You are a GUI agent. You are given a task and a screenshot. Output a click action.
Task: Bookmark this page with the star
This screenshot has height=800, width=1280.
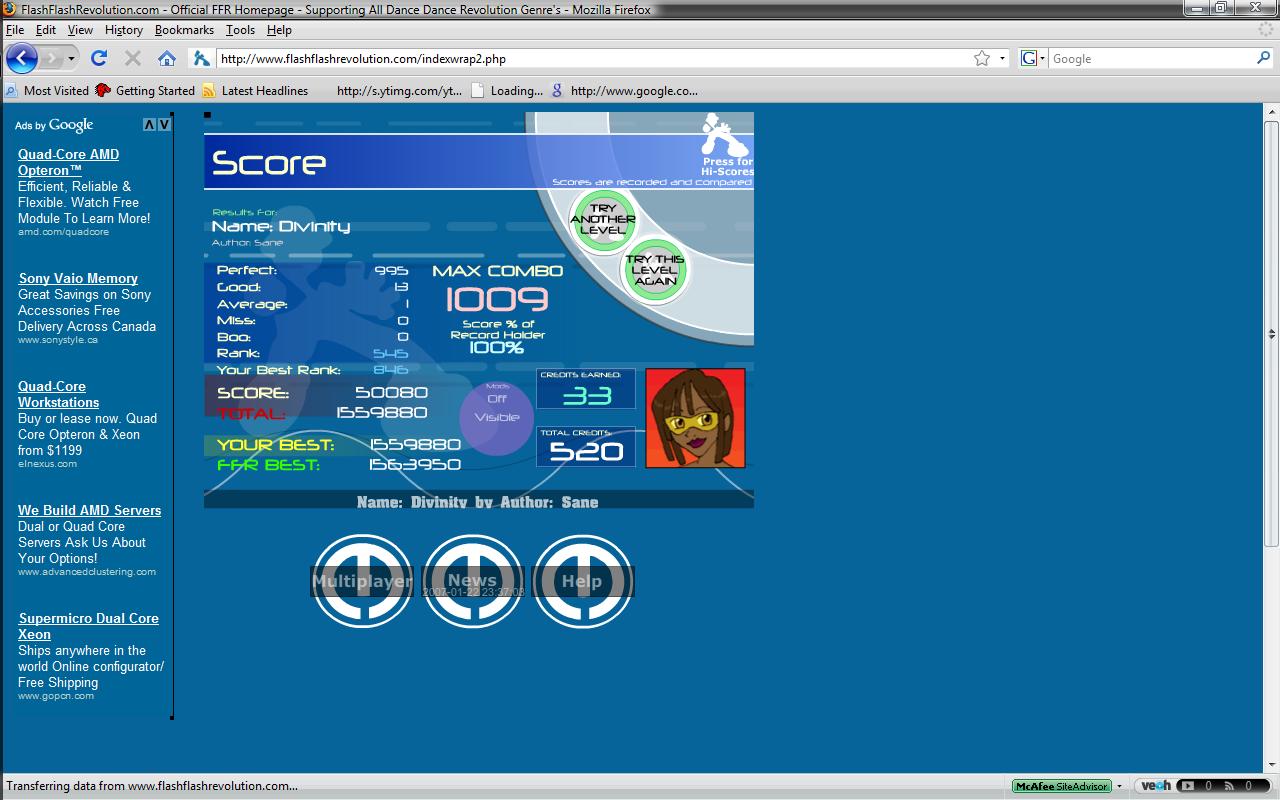[982, 58]
